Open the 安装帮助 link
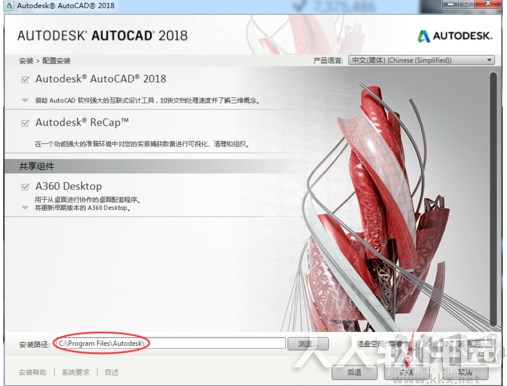Image resolution: width=507 pixels, height=386 pixels. click(x=33, y=372)
